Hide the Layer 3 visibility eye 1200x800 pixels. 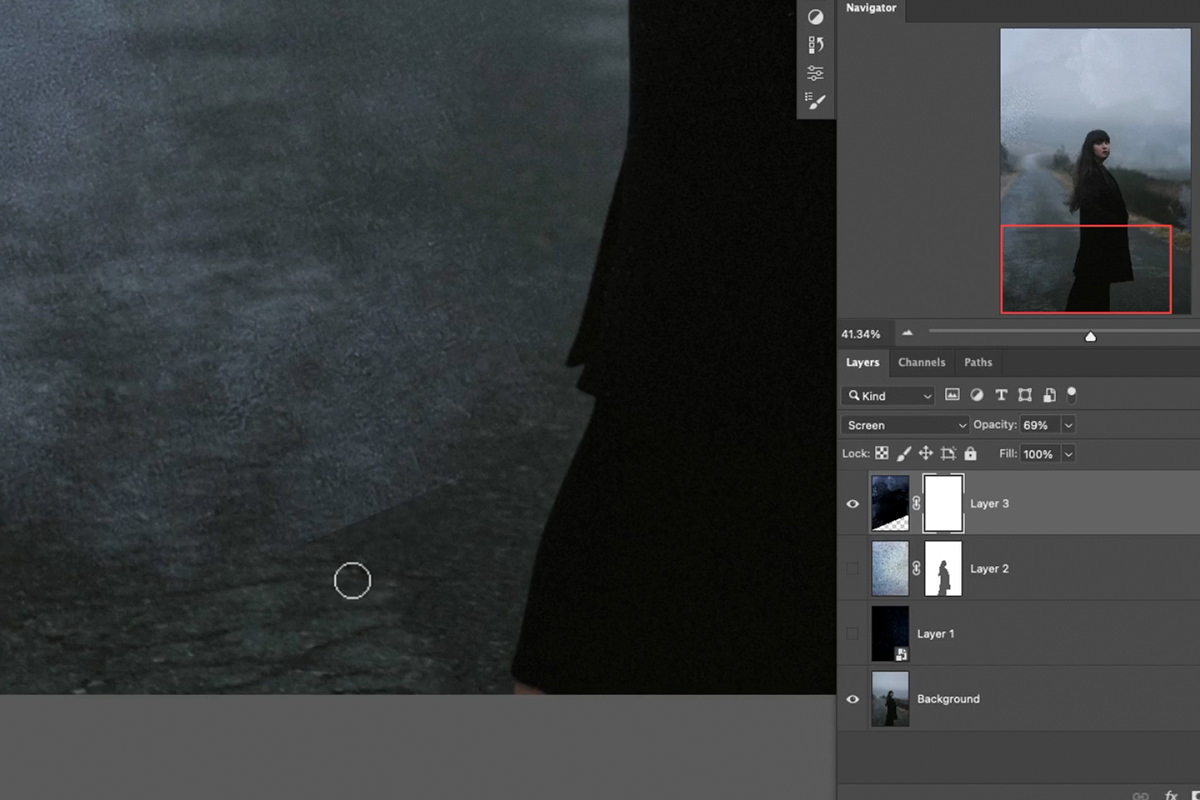(x=852, y=503)
